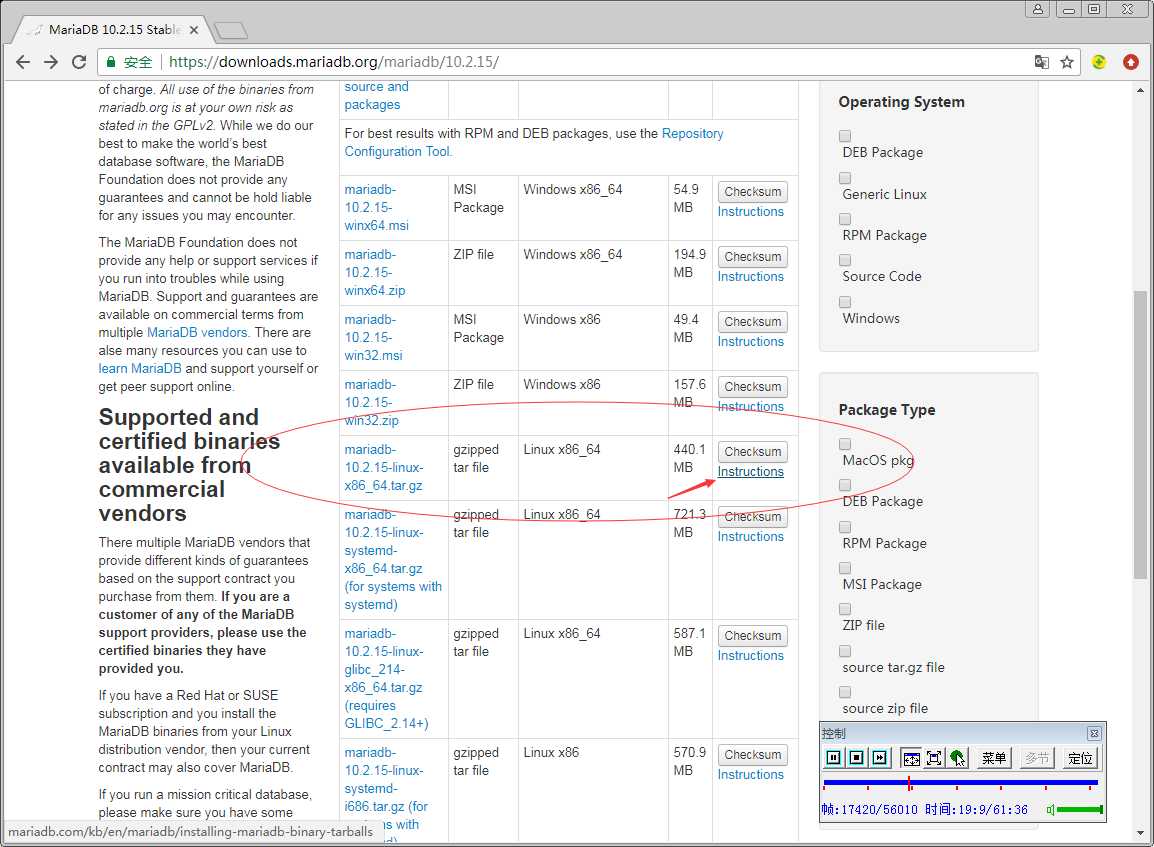Download mariadb-10.2.15-winx64.msi
Image resolution: width=1154 pixels, height=847 pixels.
click(x=376, y=208)
